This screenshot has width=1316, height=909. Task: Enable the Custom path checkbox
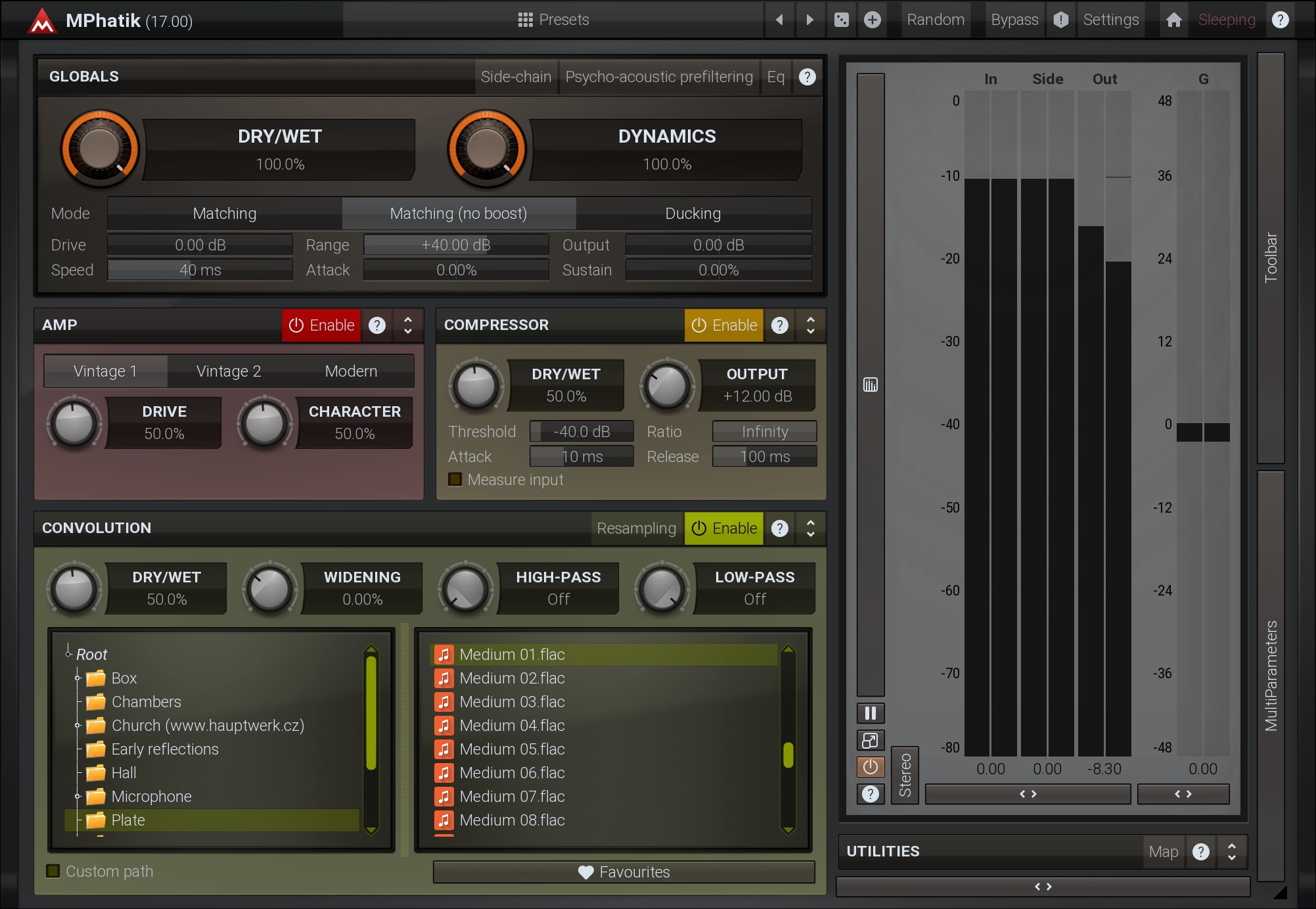pos(53,871)
